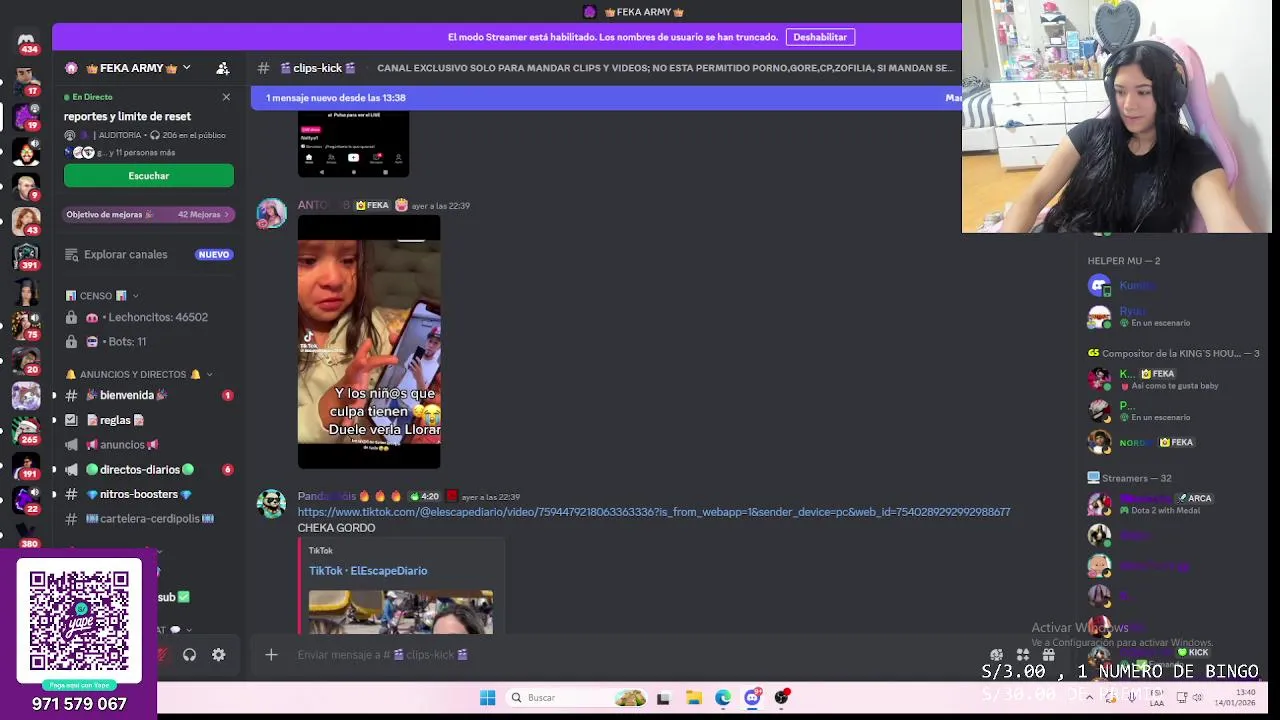The width and height of the screenshot is (1280, 720).
Task: Toggle deafen with the headphones icon
Action: pyautogui.click(x=189, y=655)
